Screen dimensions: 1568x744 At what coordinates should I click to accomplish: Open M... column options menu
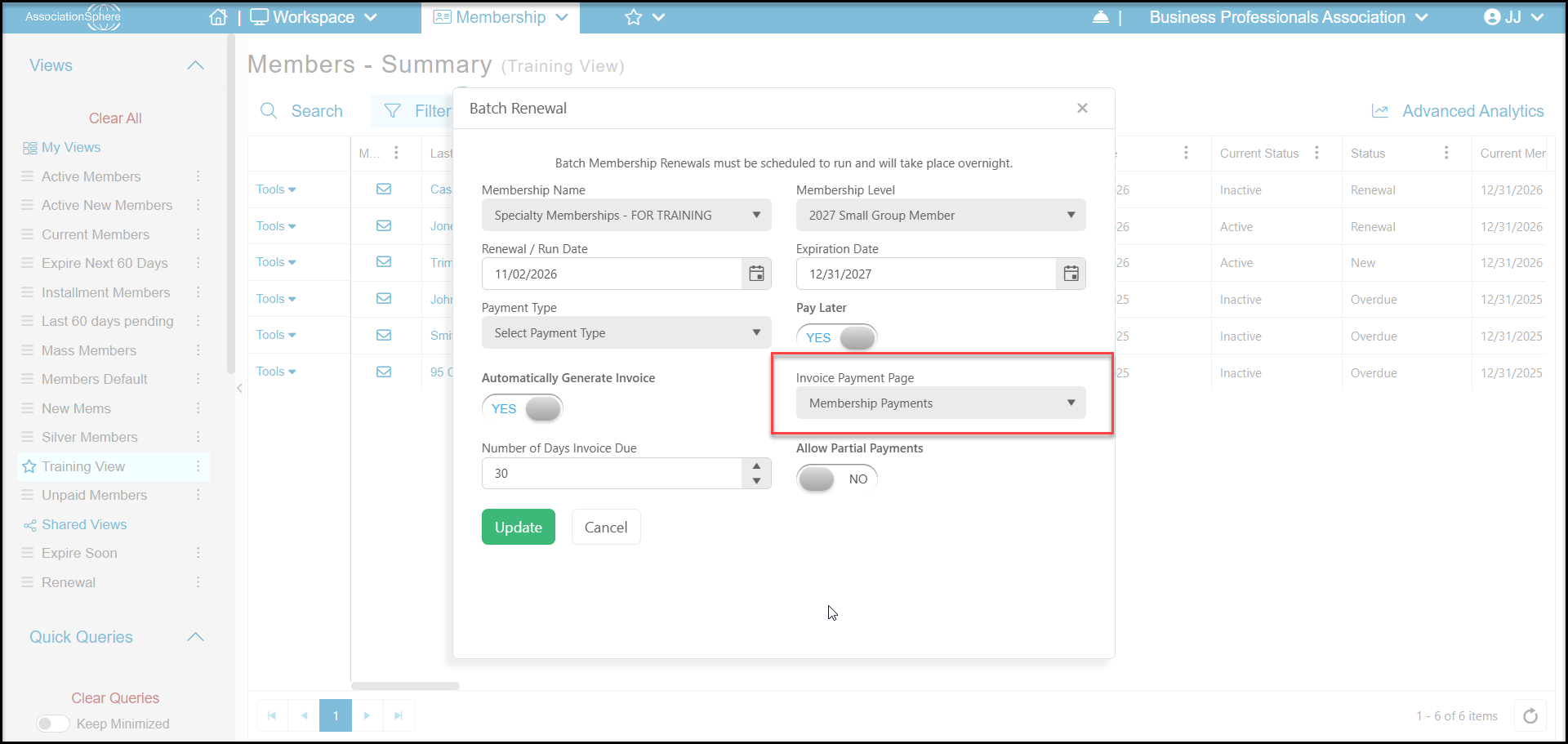coord(396,153)
